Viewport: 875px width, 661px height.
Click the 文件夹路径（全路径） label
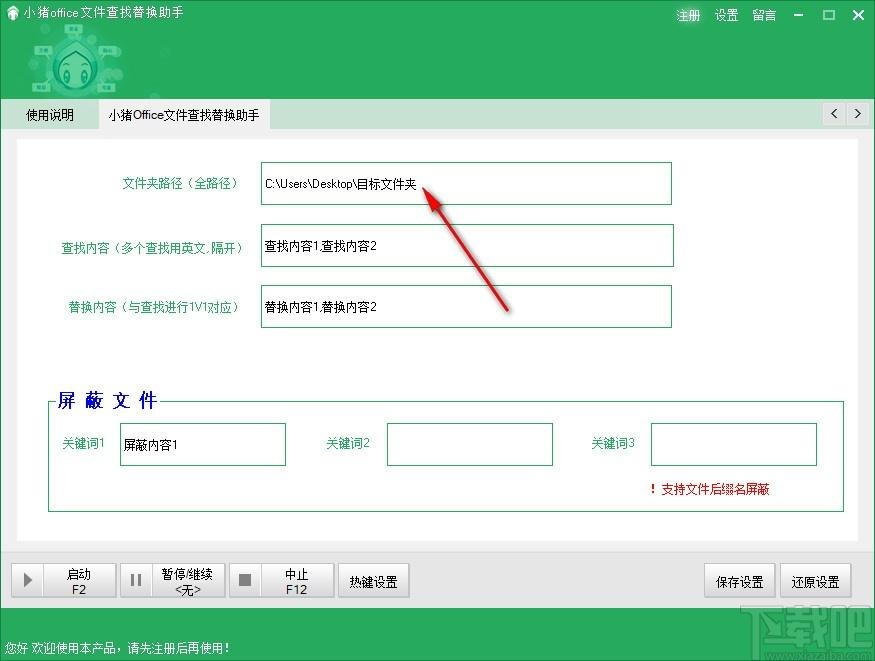[180, 184]
